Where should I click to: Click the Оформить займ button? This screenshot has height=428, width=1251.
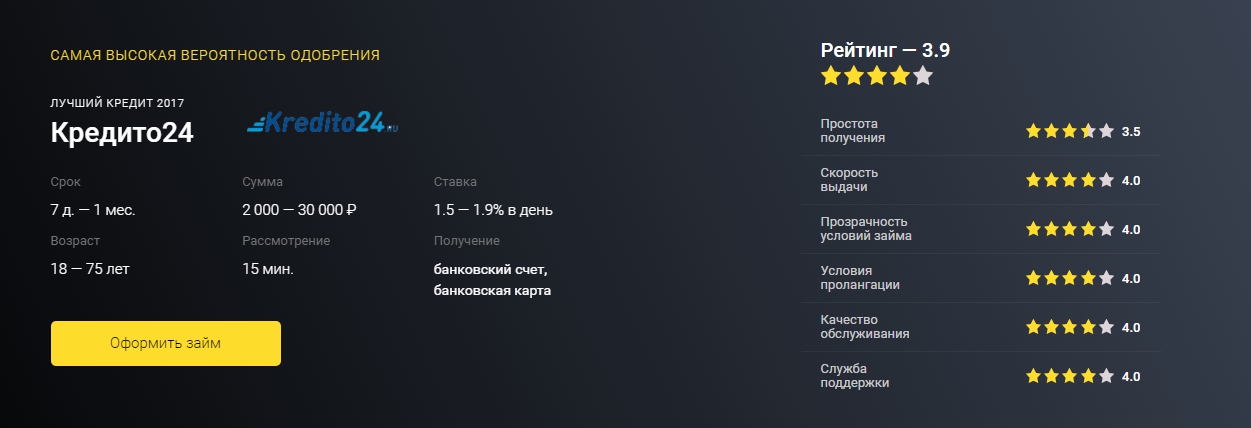pos(166,343)
